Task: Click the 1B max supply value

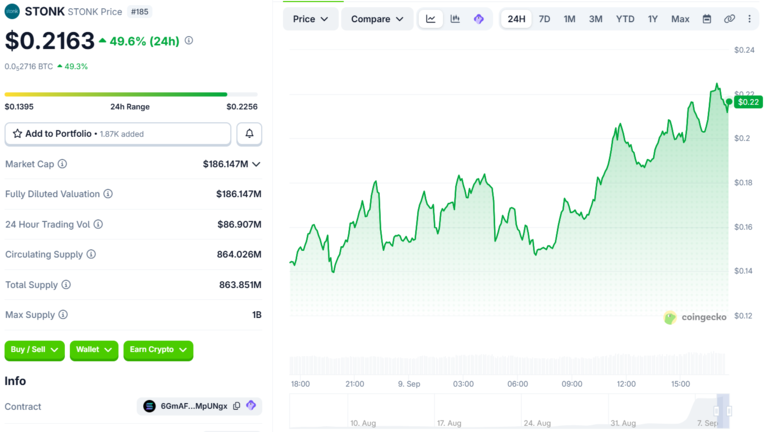Action: click(257, 314)
